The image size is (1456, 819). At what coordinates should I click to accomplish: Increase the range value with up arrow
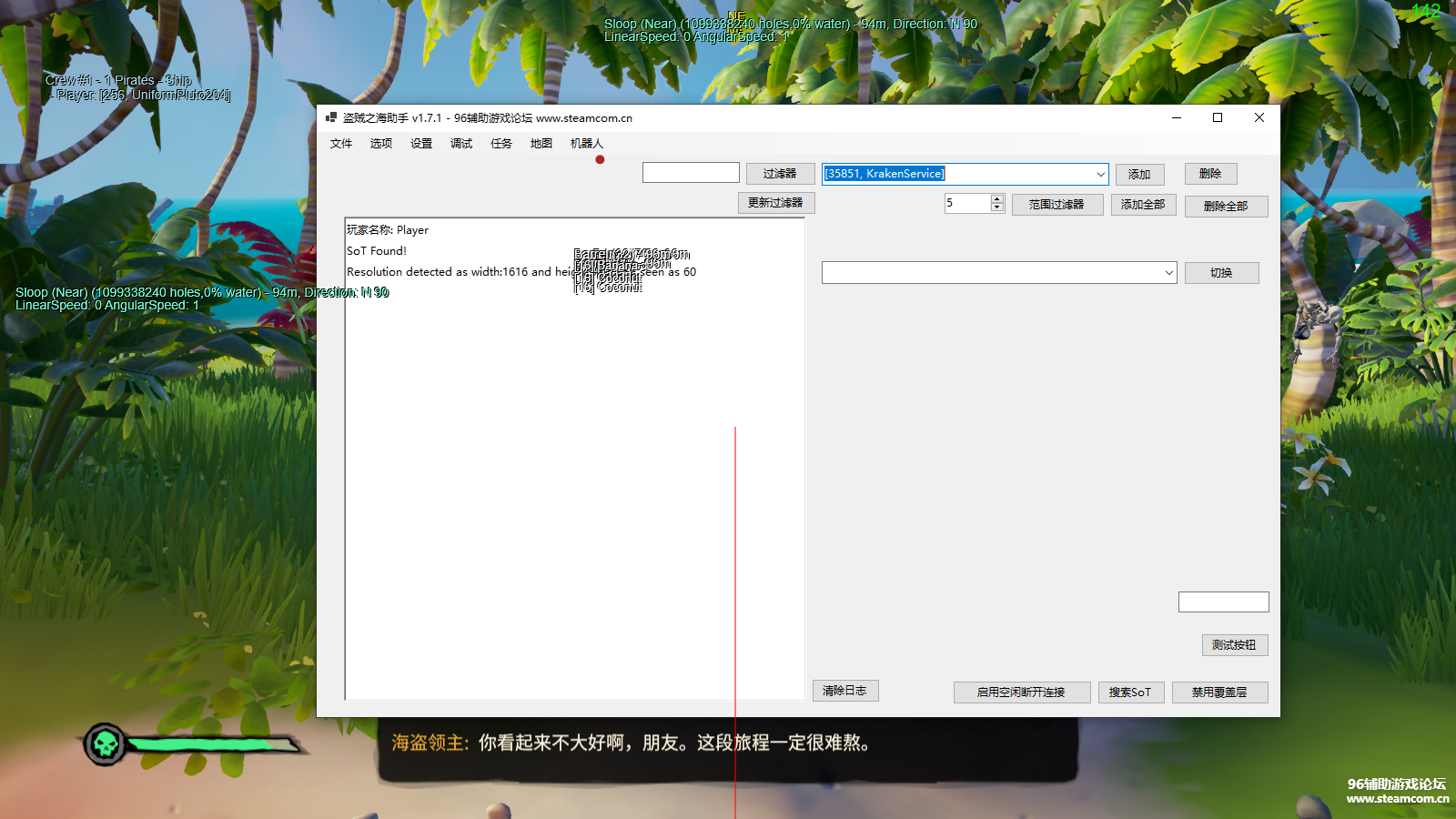click(997, 198)
